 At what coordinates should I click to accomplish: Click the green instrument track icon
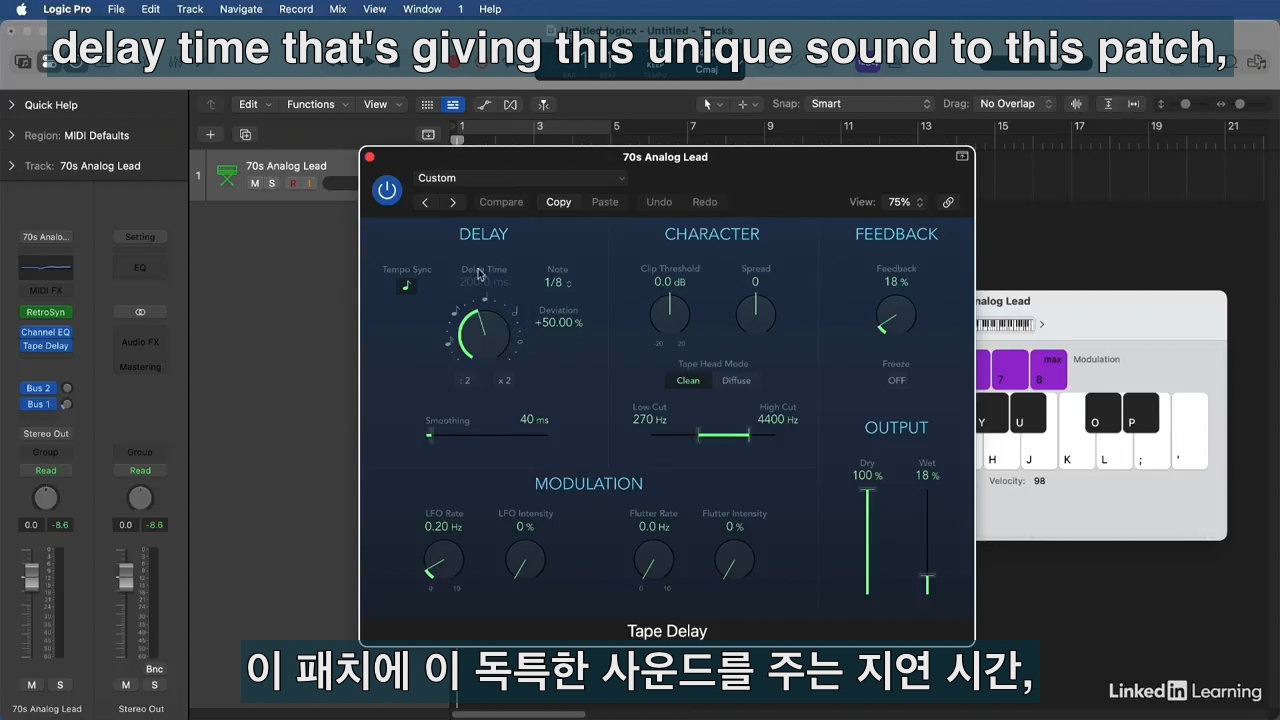(x=227, y=175)
